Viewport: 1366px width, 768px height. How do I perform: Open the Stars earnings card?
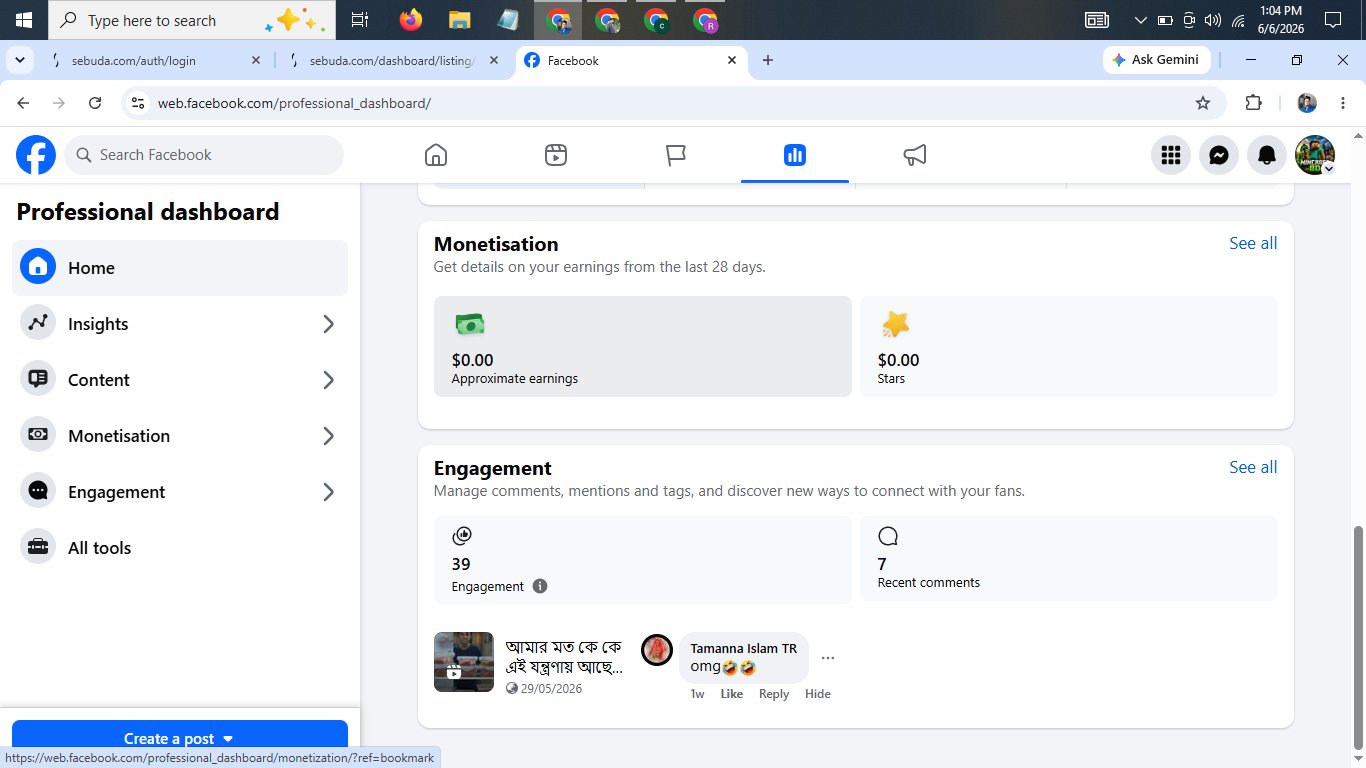coord(1069,346)
